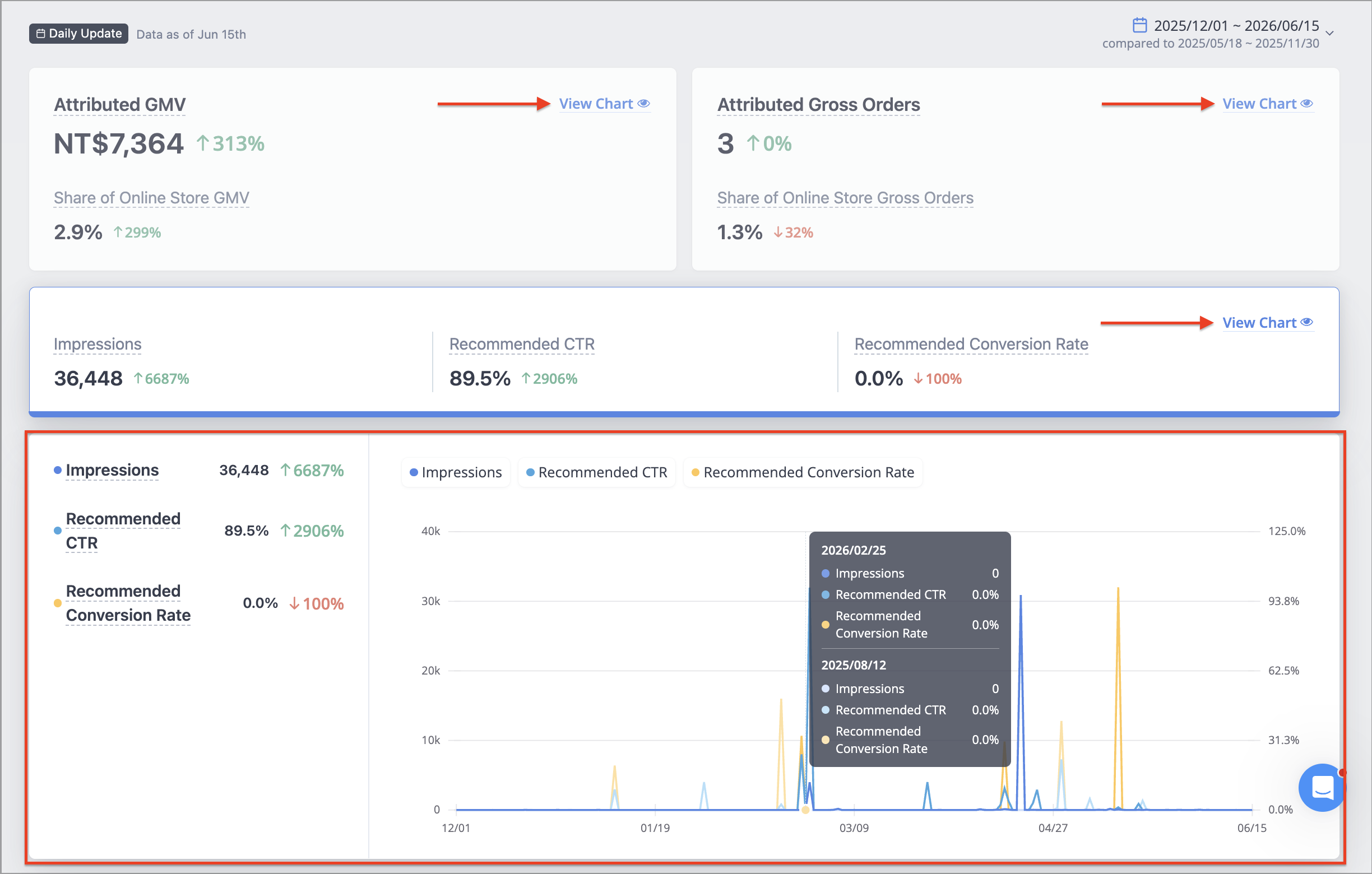Click the yellow dot beside Recommended Conversion Rate
This screenshot has width=1372, height=874.
tap(58, 603)
